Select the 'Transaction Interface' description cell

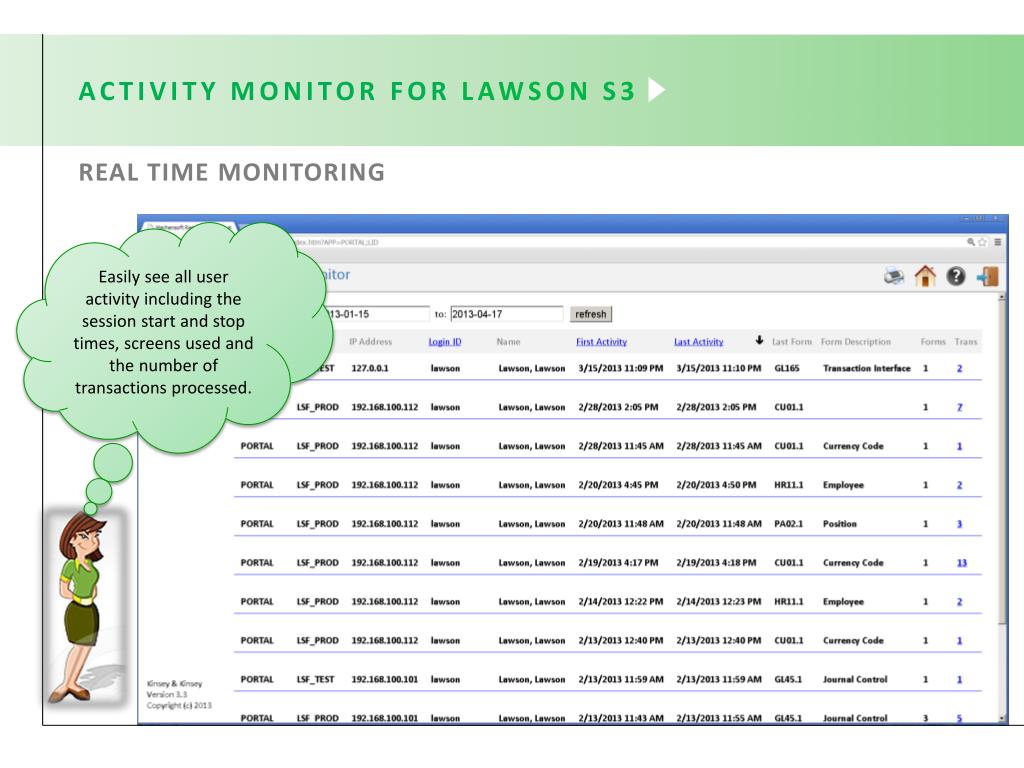coord(867,368)
